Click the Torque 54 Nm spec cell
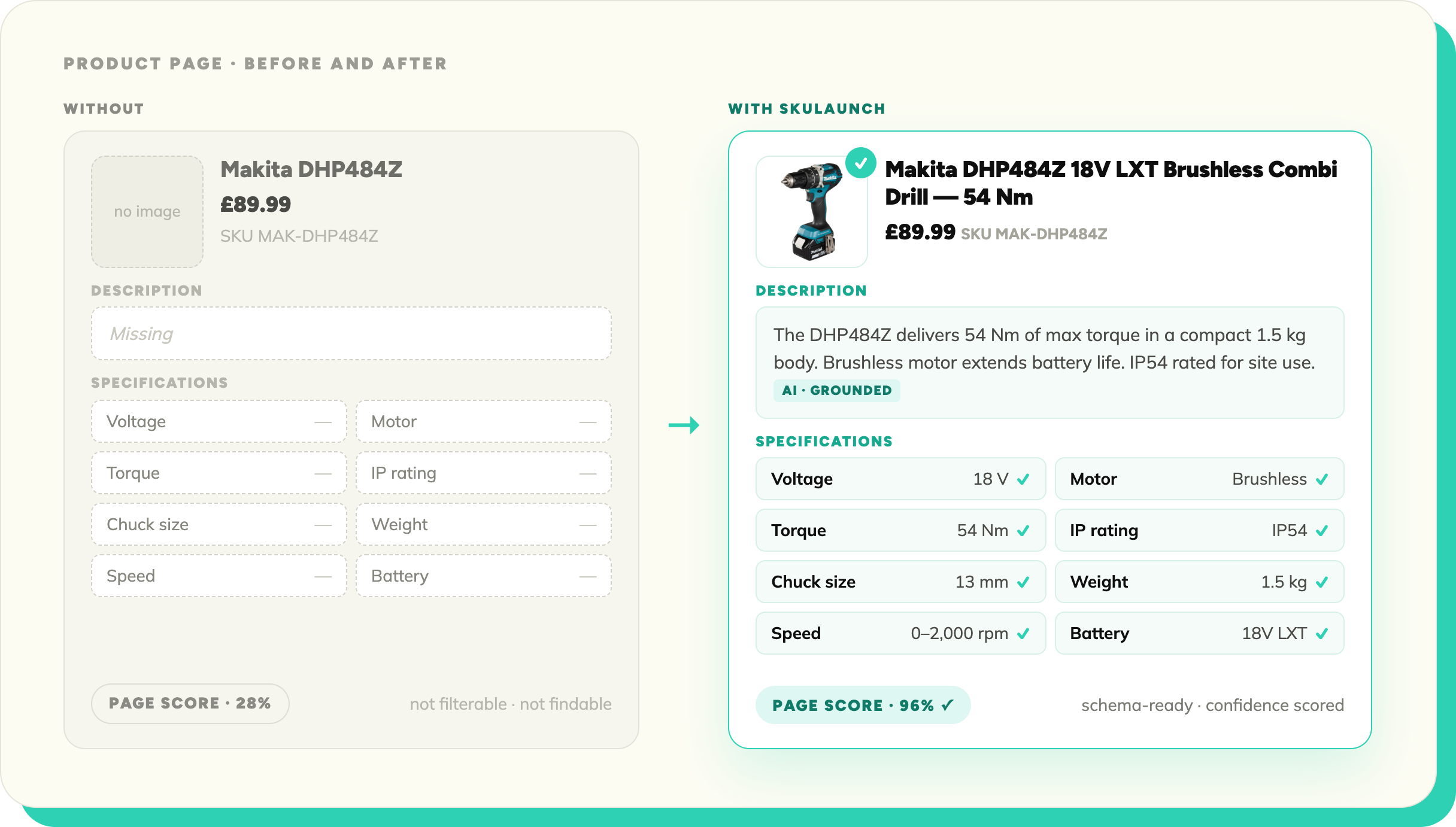The image size is (1456, 827). coord(900,530)
